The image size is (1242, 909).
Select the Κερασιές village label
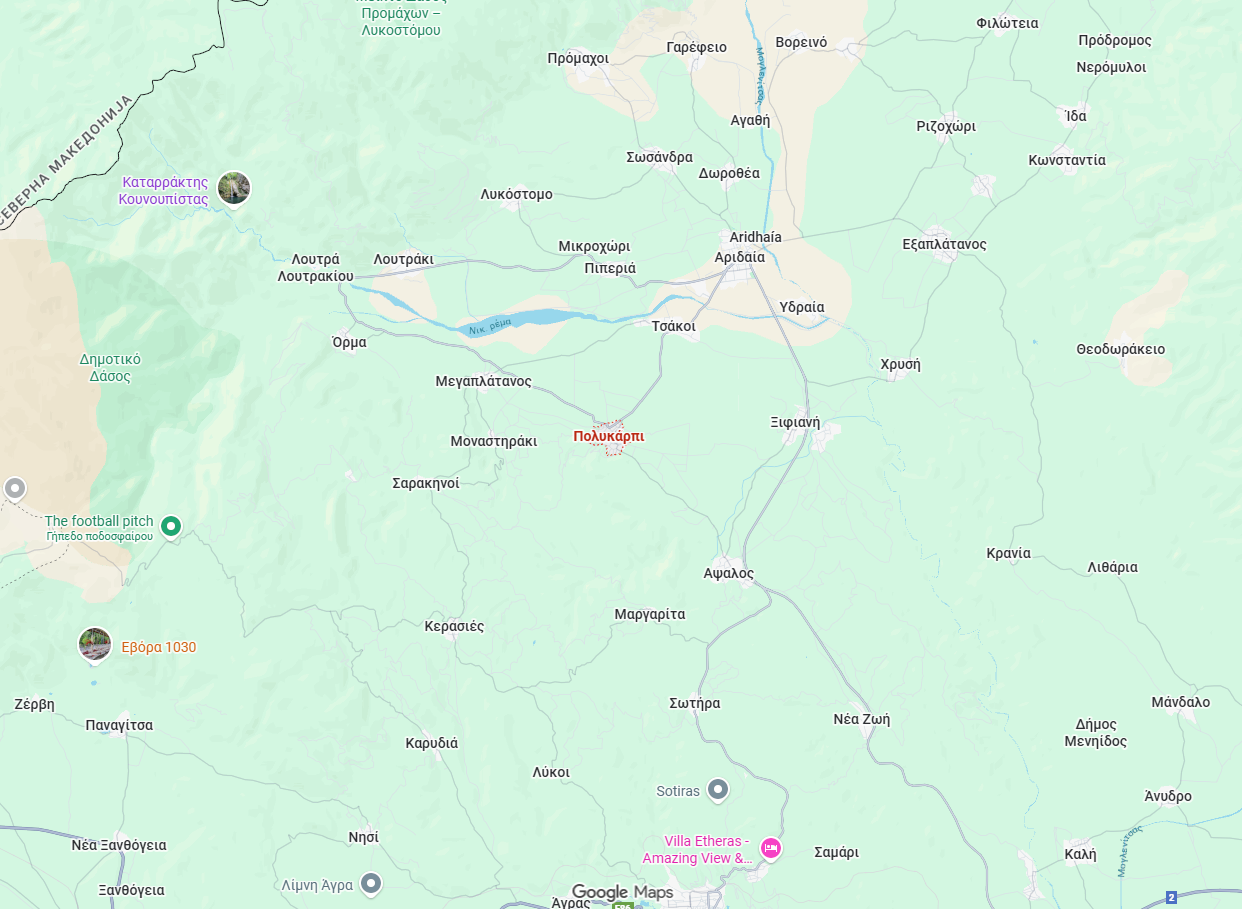454,626
